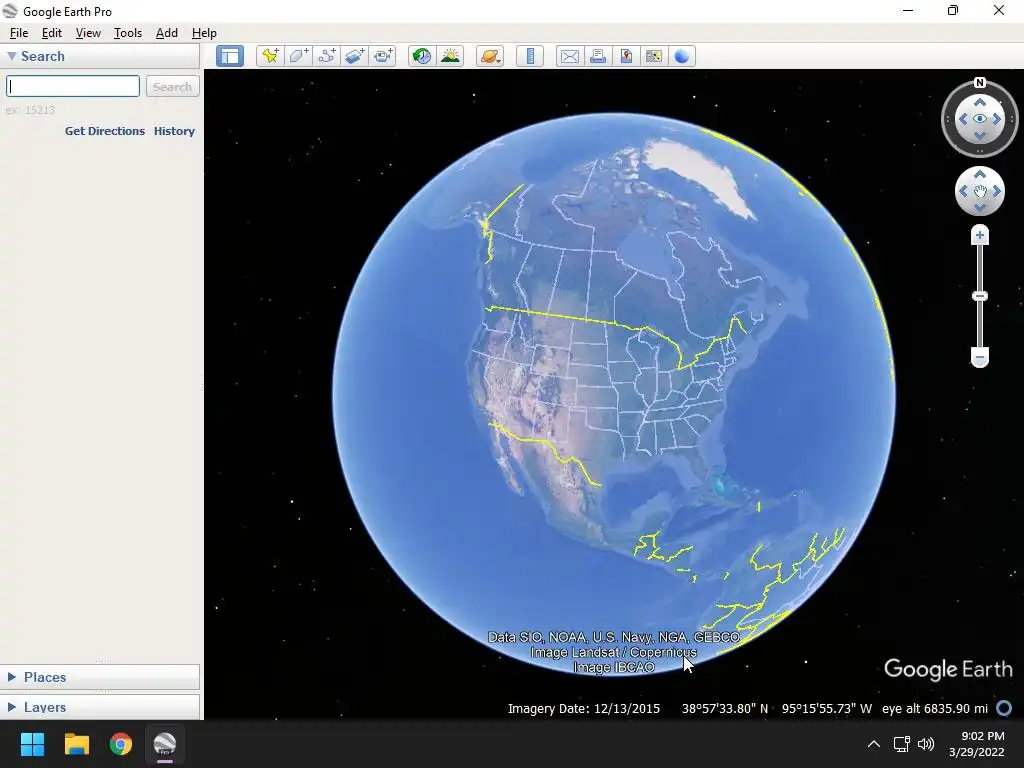Click into the search input field
This screenshot has height=768, width=1024.
pyautogui.click(x=72, y=86)
